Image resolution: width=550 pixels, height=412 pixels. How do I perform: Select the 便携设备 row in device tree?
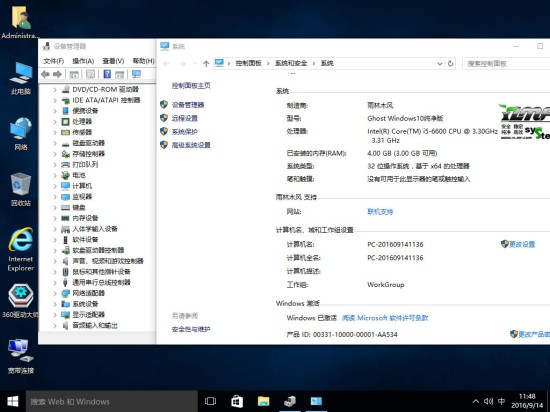click(85, 111)
